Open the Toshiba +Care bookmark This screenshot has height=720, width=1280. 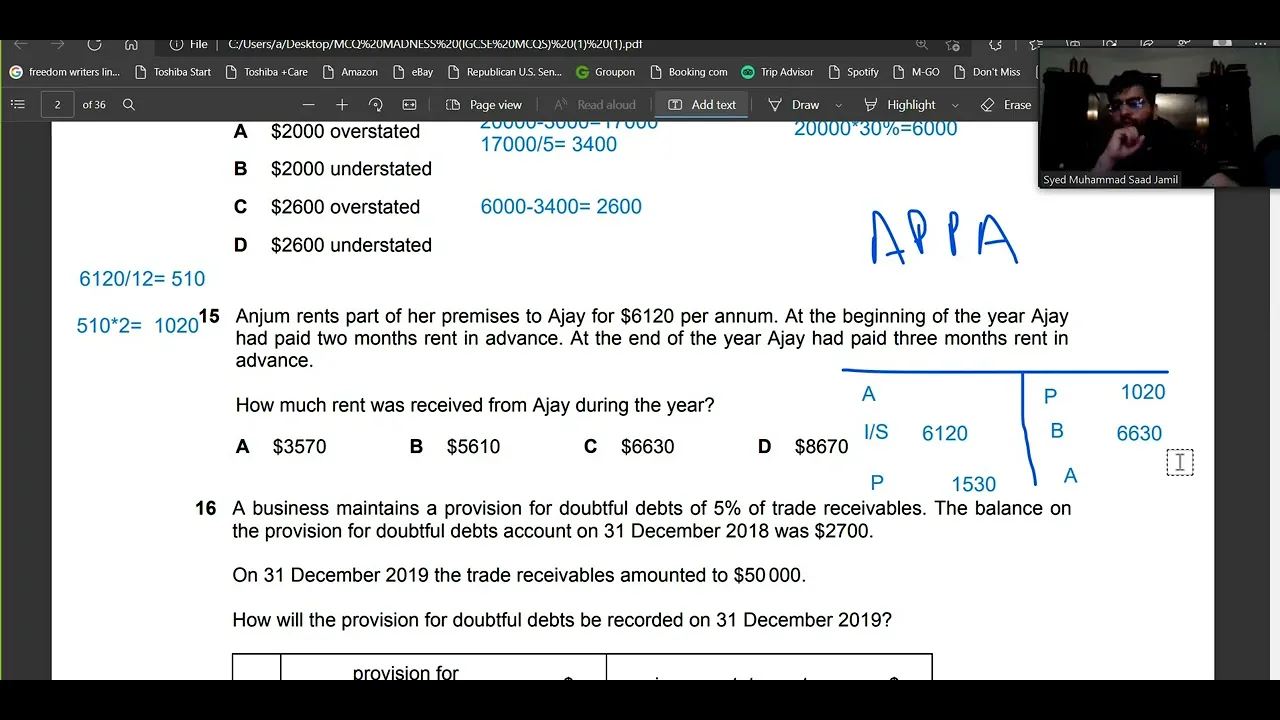pos(266,72)
